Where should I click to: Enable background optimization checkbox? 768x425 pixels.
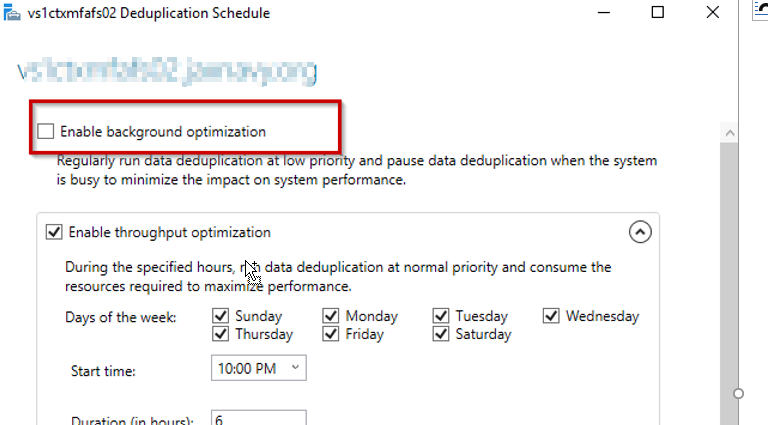coord(46,131)
